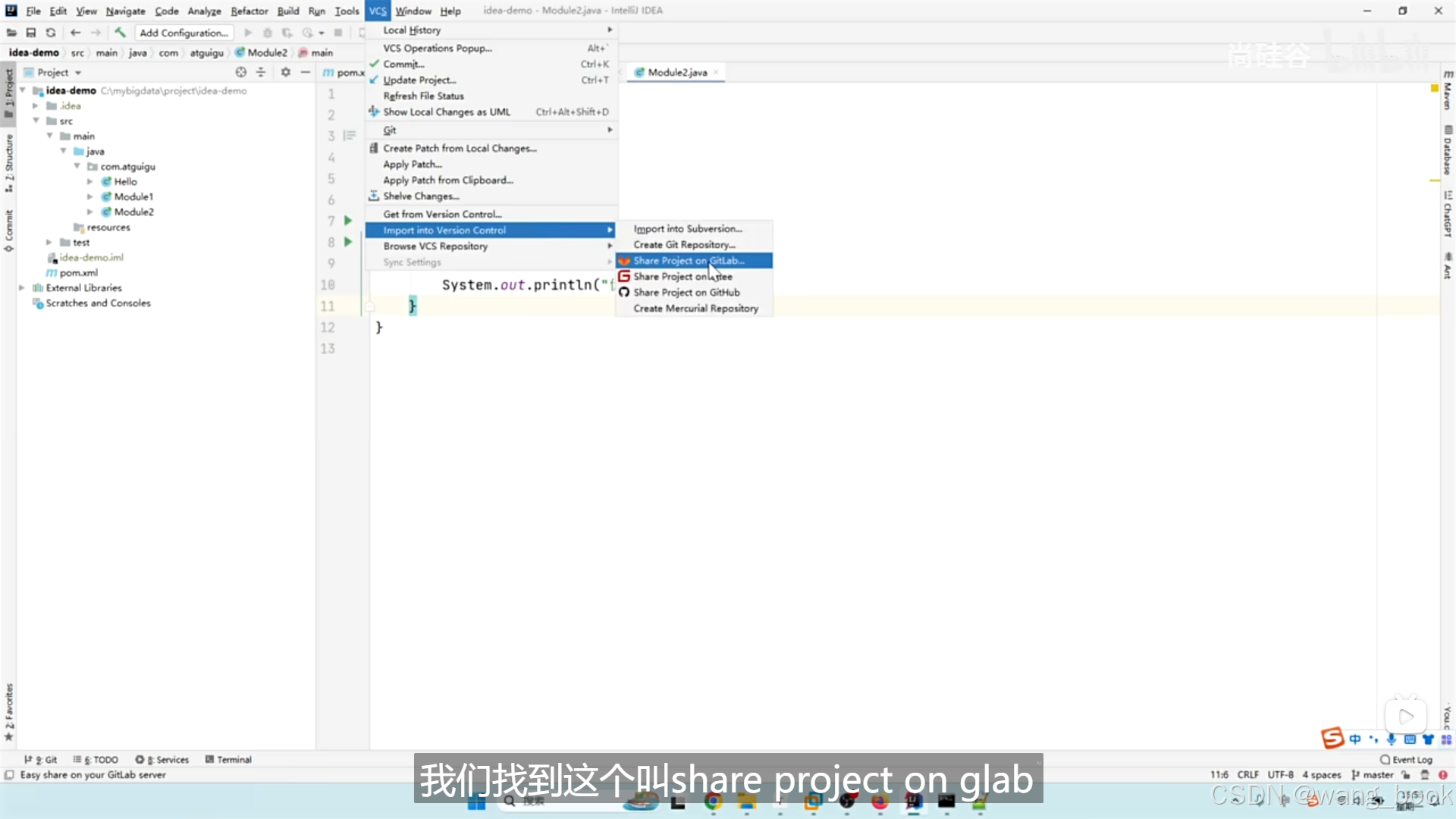This screenshot has width=1456, height=819.
Task: Click the Debug bug icon in toolbar
Action: (267, 33)
